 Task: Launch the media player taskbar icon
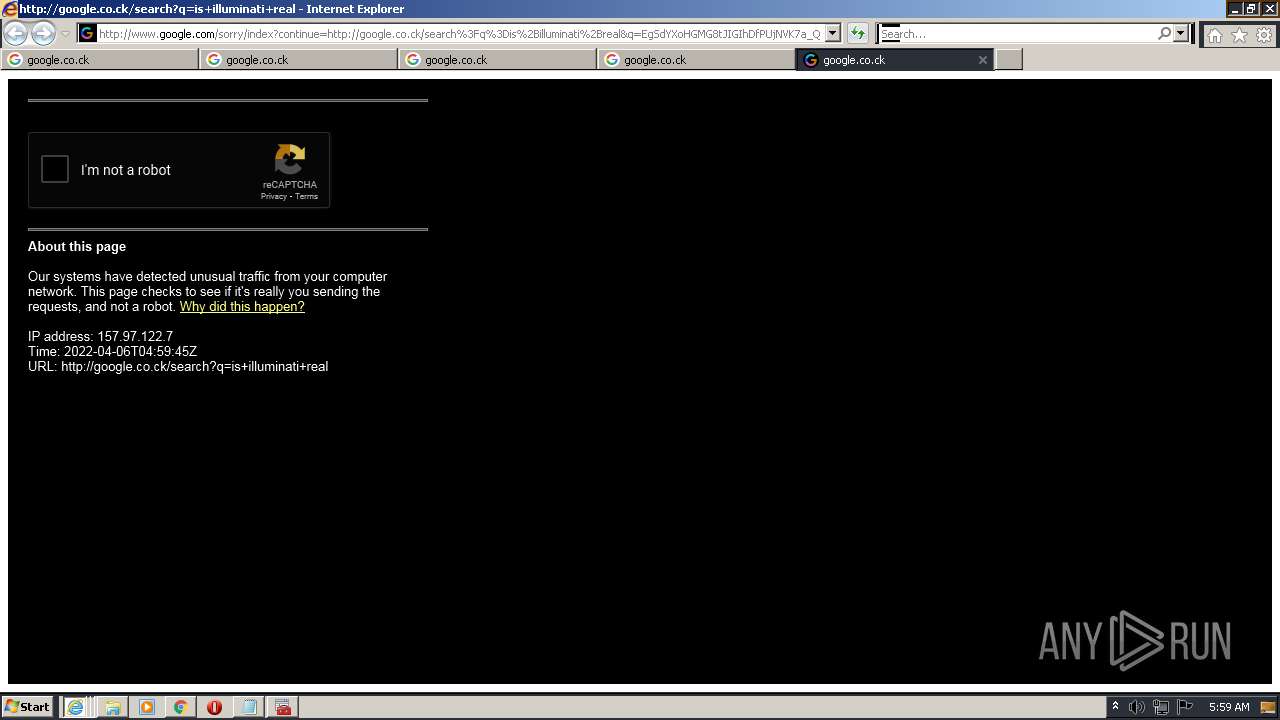tap(147, 707)
